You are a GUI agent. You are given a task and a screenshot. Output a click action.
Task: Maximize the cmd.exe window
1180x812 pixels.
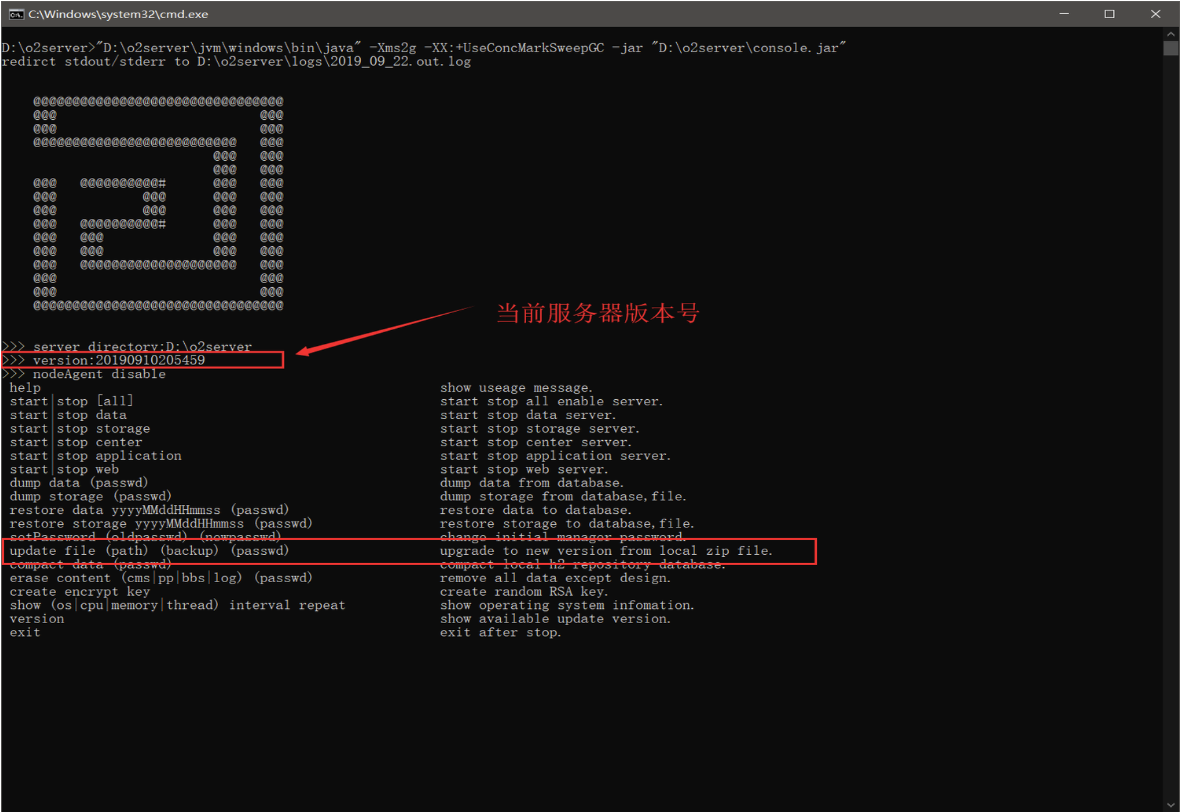pos(1109,14)
